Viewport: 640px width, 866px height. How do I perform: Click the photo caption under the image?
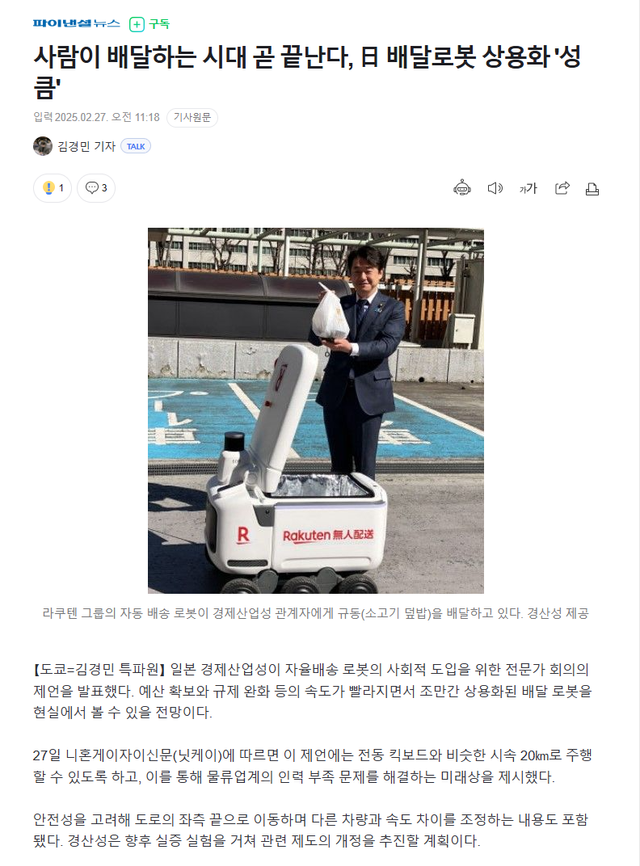pyautogui.click(x=315, y=613)
